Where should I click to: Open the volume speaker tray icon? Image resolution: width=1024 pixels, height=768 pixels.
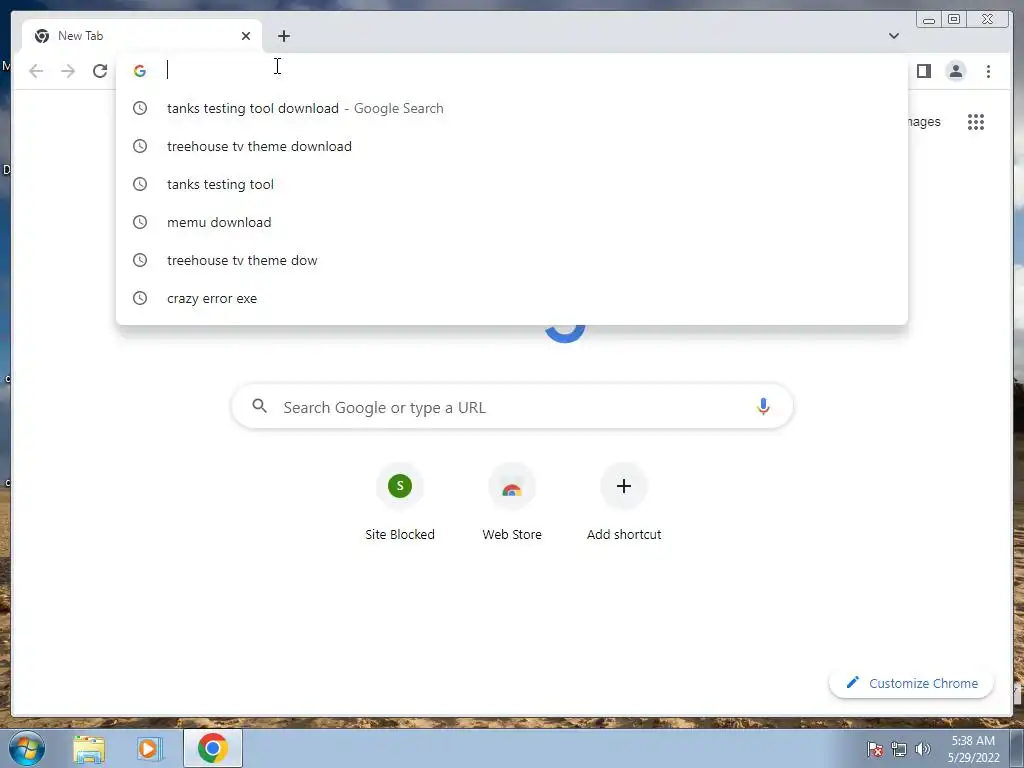coord(923,749)
